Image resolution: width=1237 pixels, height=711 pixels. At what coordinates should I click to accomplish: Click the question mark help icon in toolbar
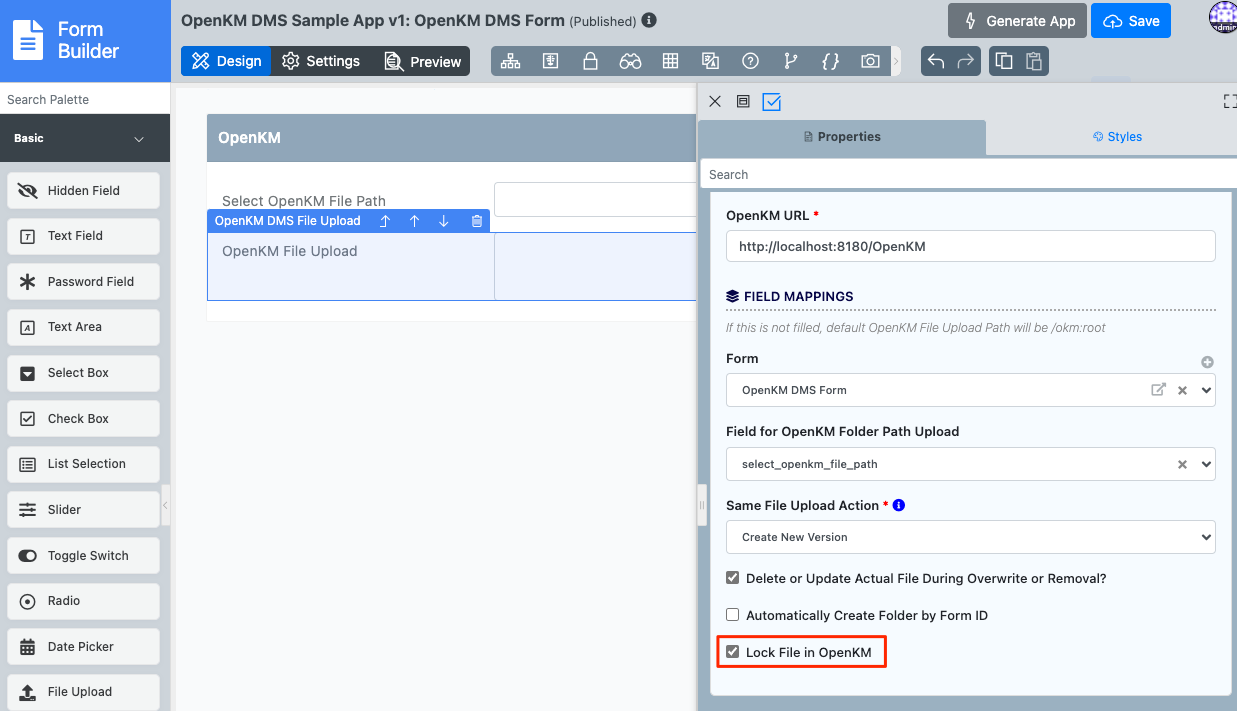tap(750, 61)
